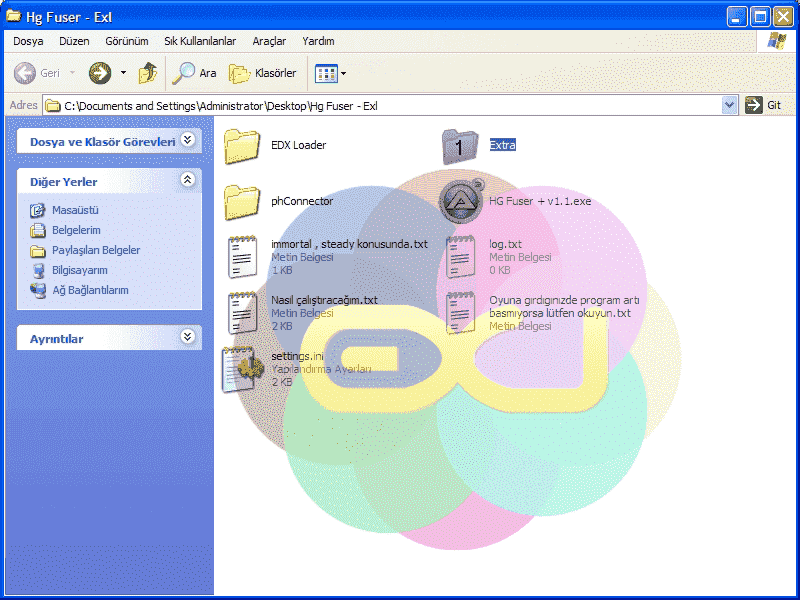Open the Yardım menu
This screenshot has width=800, height=600.
318,41
